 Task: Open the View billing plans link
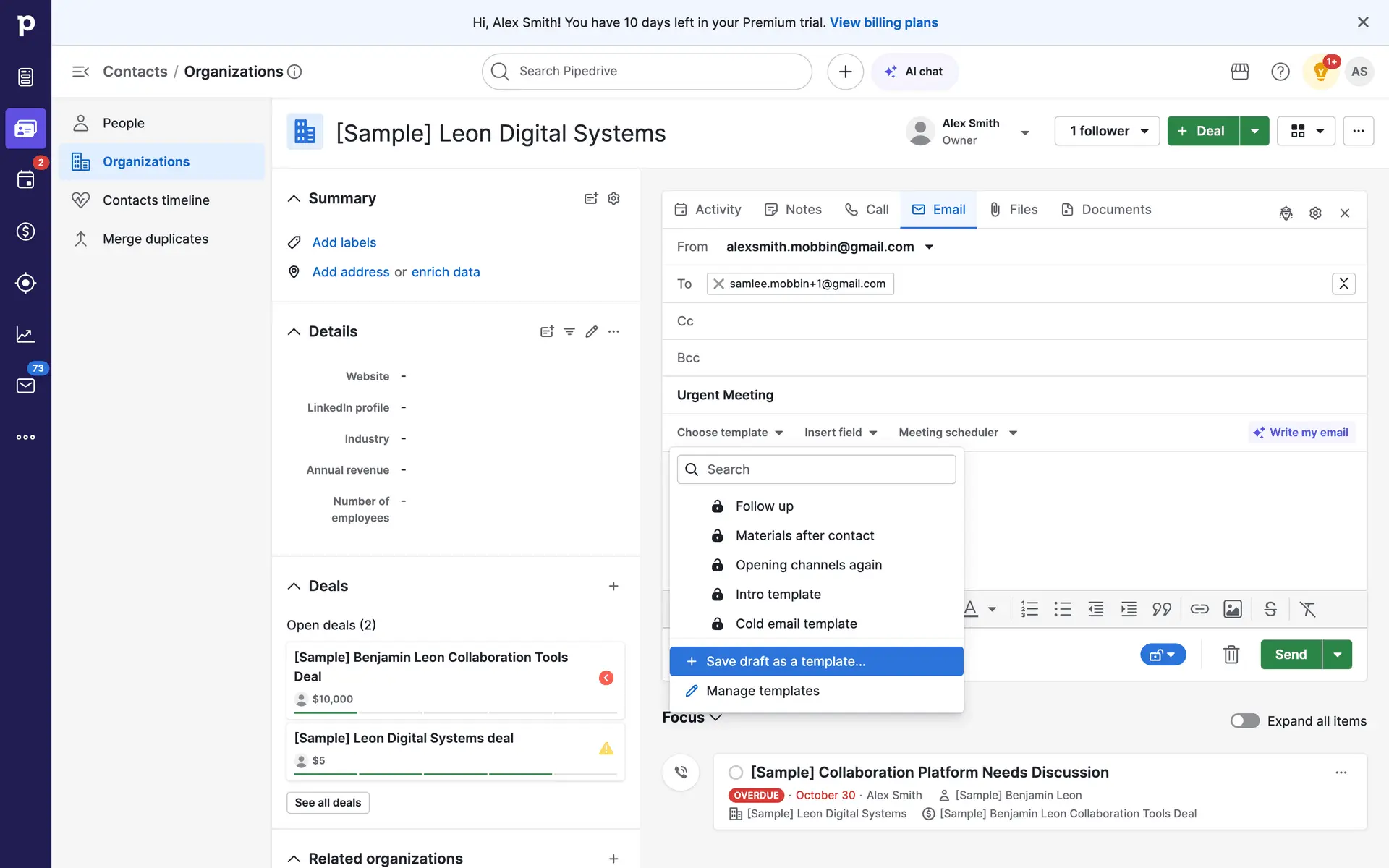[883, 22]
